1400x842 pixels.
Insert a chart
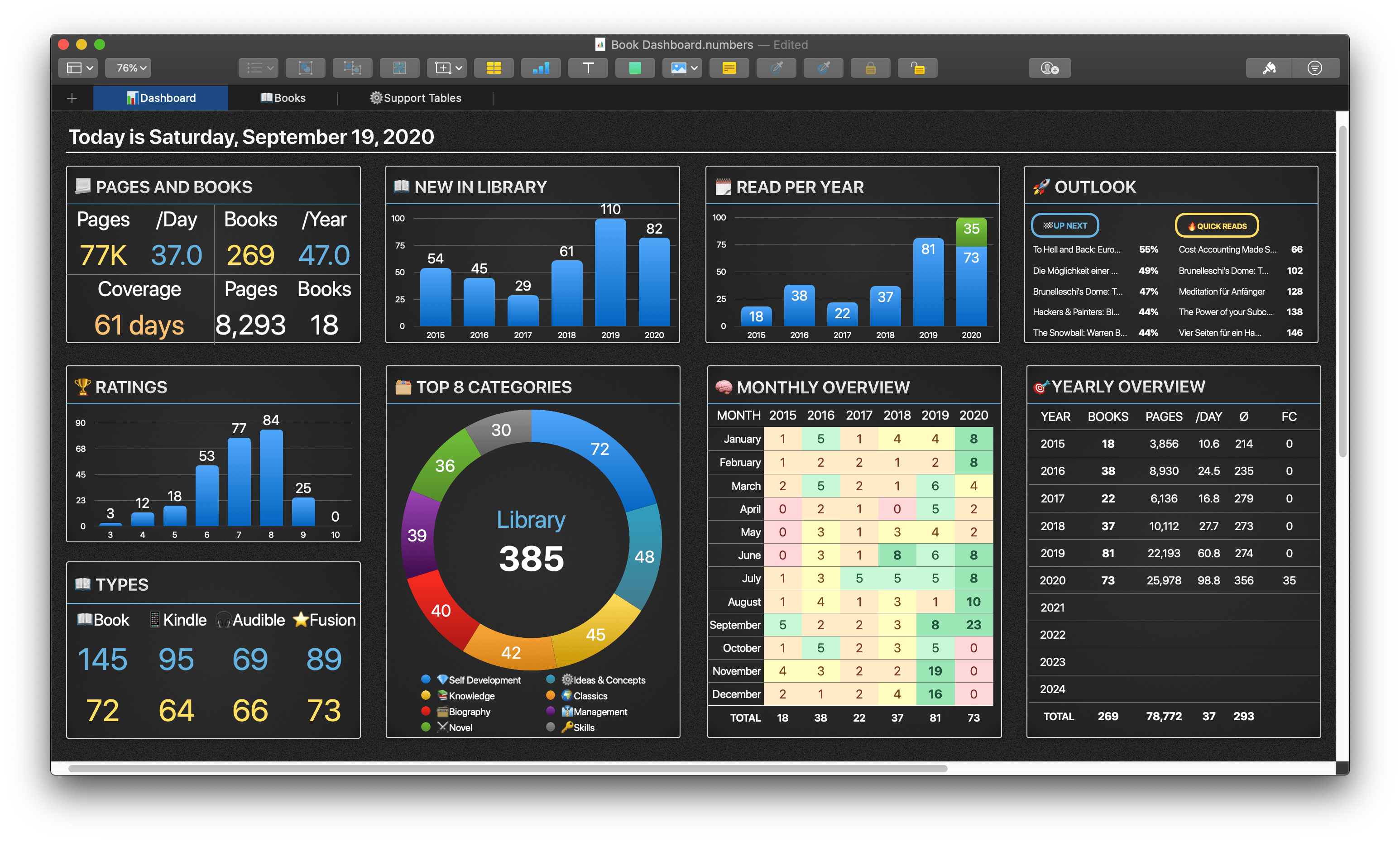pyautogui.click(x=540, y=67)
